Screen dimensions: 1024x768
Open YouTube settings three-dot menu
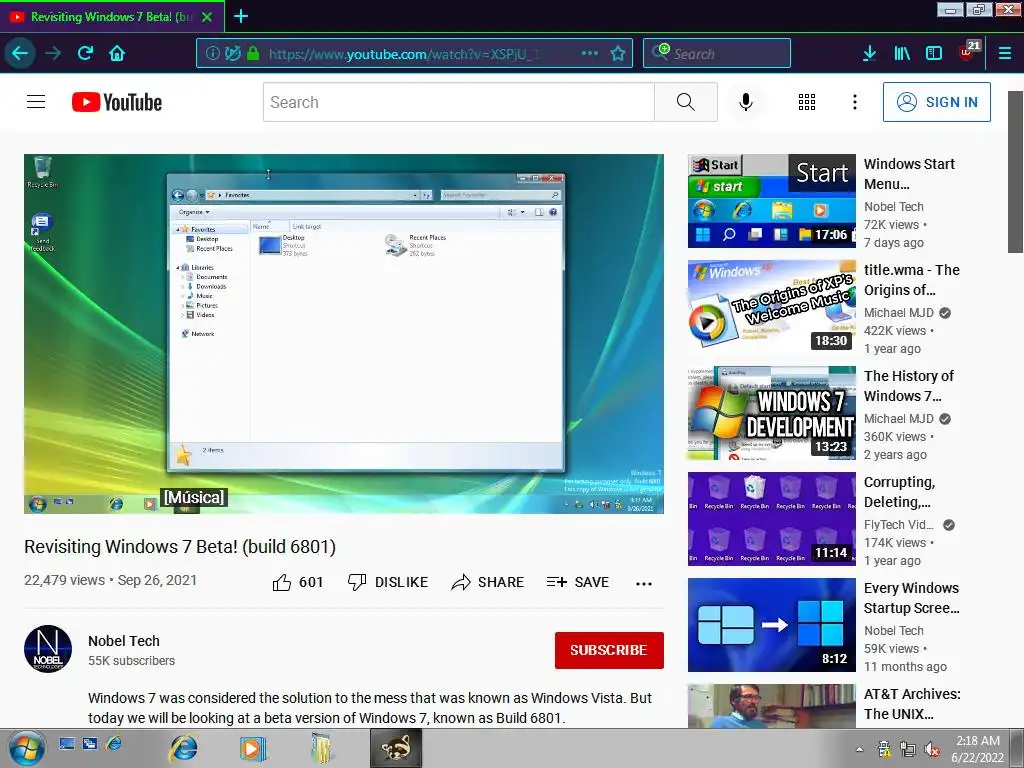click(x=854, y=102)
